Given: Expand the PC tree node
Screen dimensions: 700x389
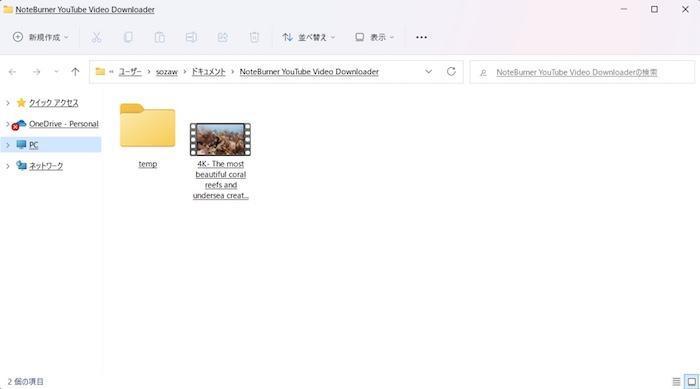Looking at the screenshot, I should tap(8, 145).
